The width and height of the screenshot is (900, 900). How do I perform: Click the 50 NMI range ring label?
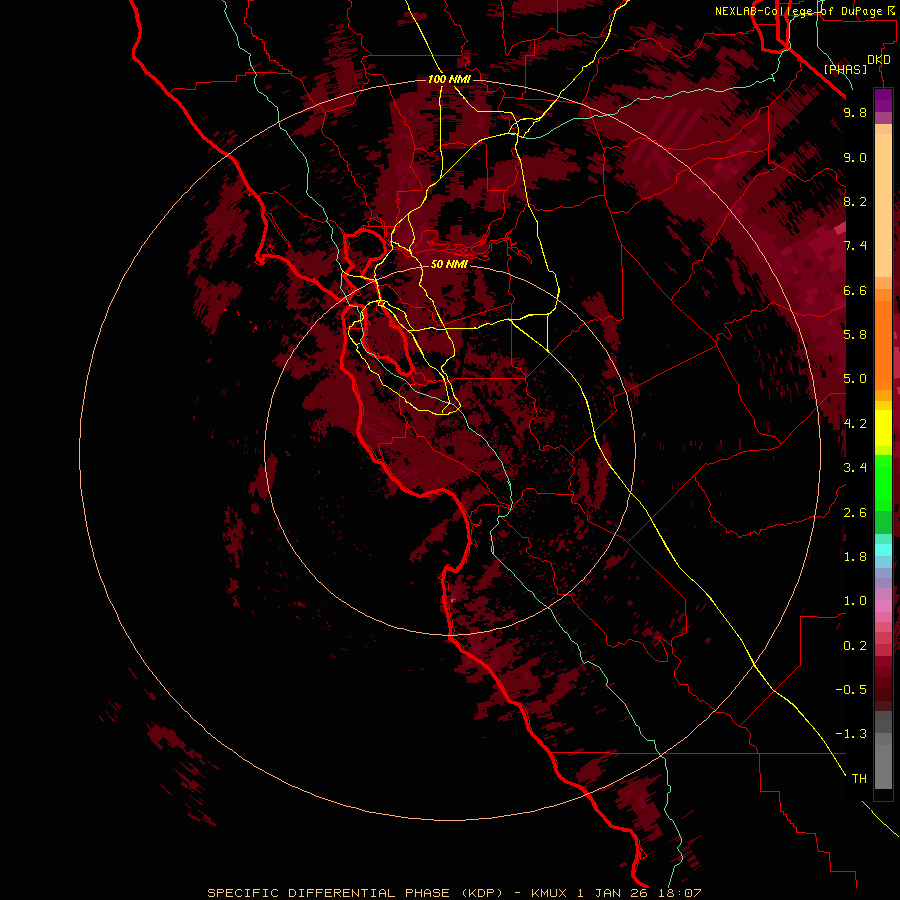[449, 265]
